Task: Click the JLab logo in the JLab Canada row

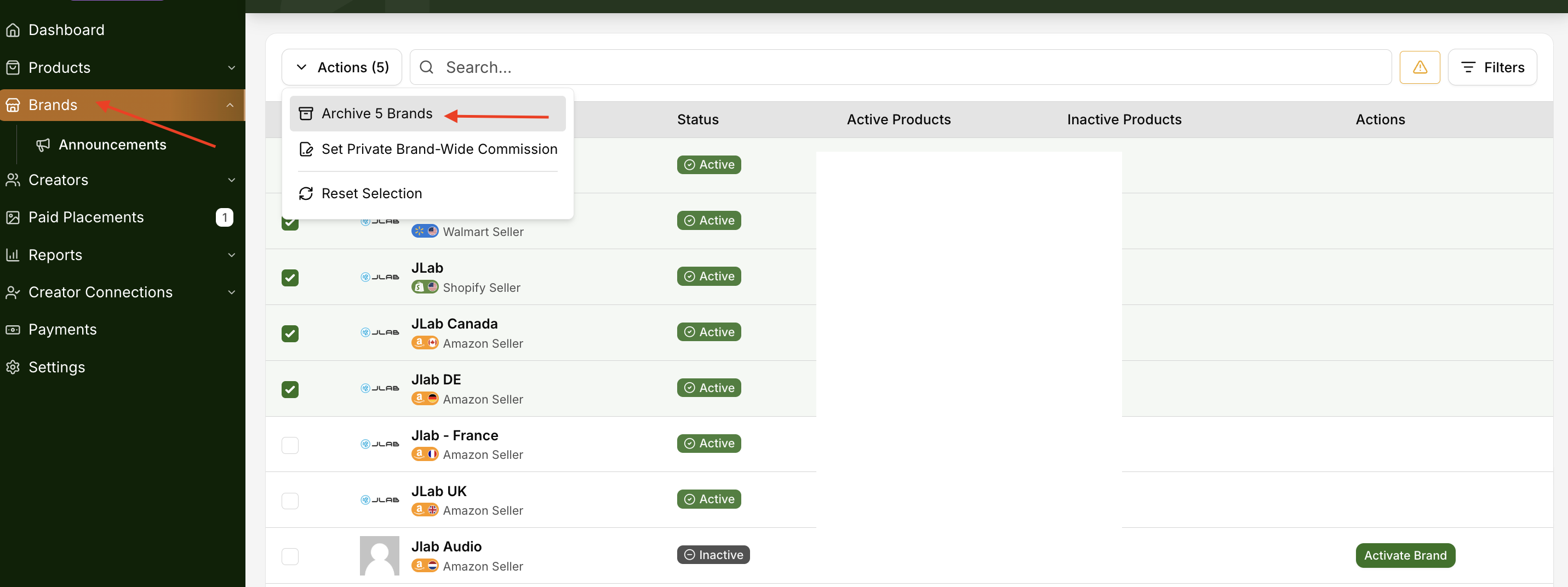Action: 380,333
